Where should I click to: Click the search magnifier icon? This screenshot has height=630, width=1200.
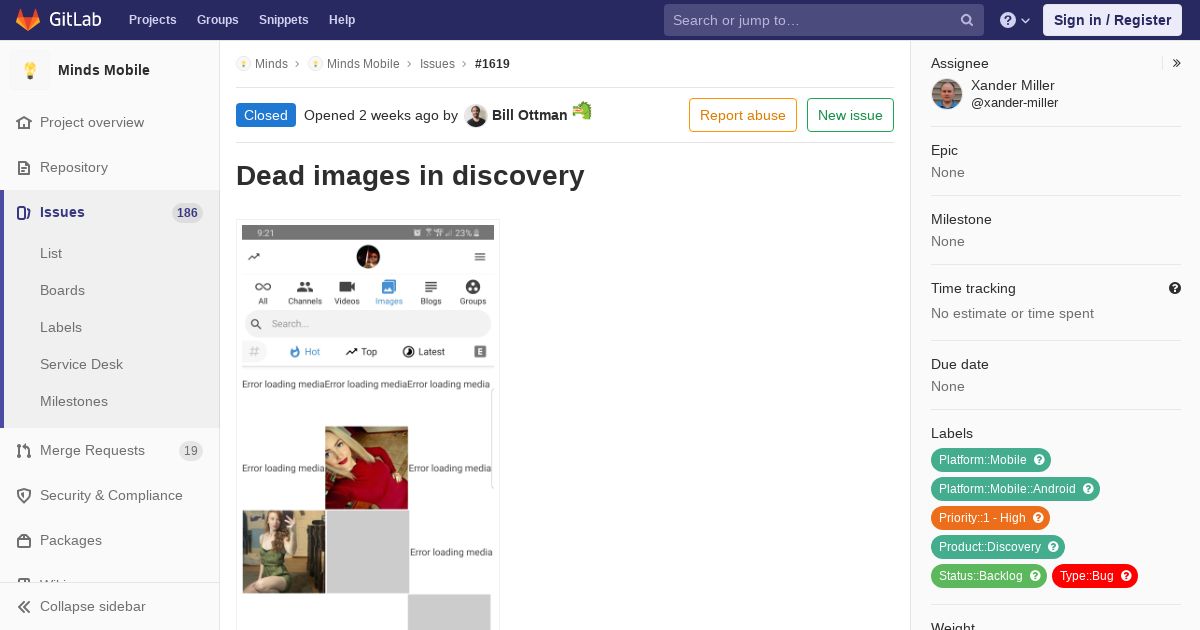pos(966,20)
